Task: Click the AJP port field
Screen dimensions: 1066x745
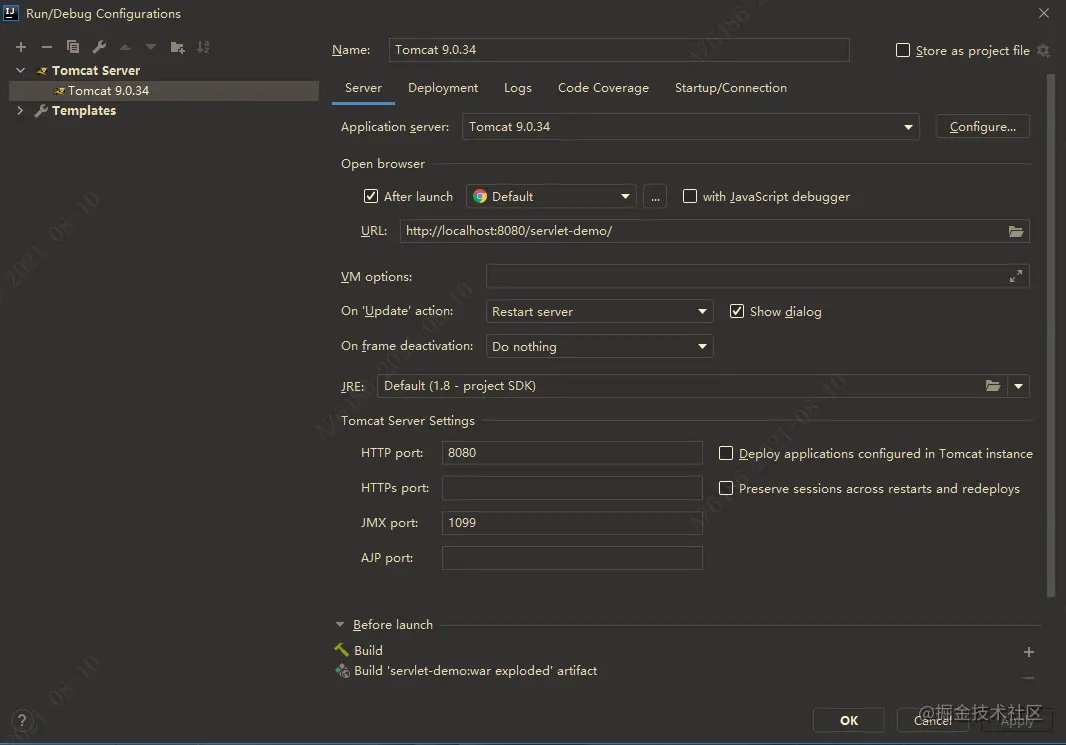Action: 572,558
